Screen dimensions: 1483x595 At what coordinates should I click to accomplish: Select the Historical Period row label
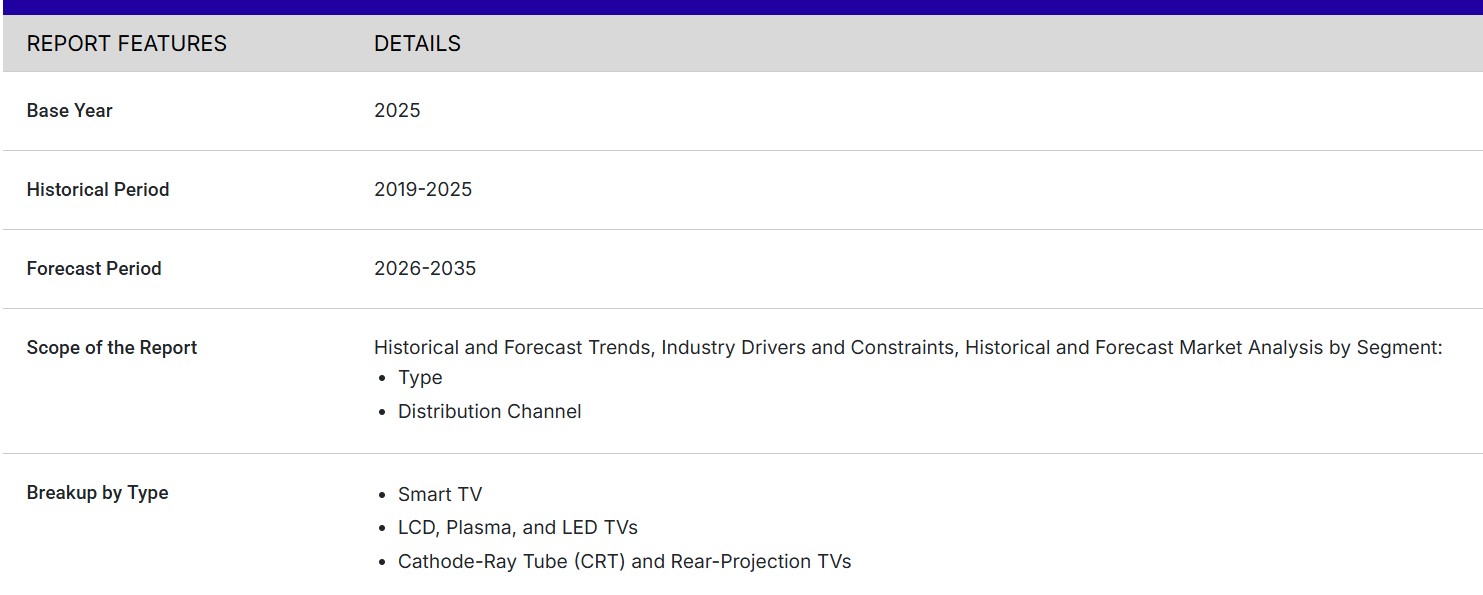coord(97,190)
